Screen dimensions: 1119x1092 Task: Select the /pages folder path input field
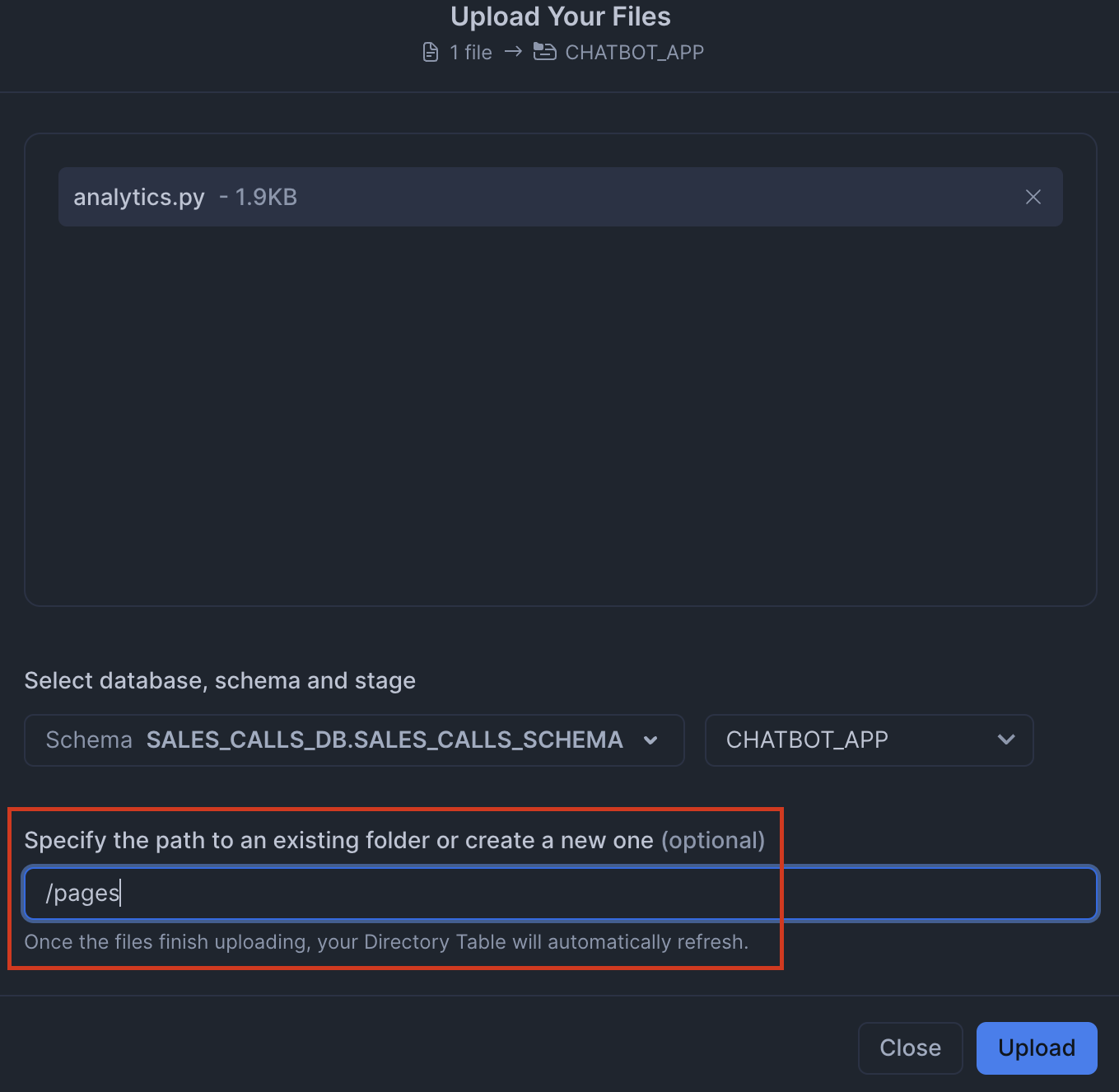click(560, 894)
